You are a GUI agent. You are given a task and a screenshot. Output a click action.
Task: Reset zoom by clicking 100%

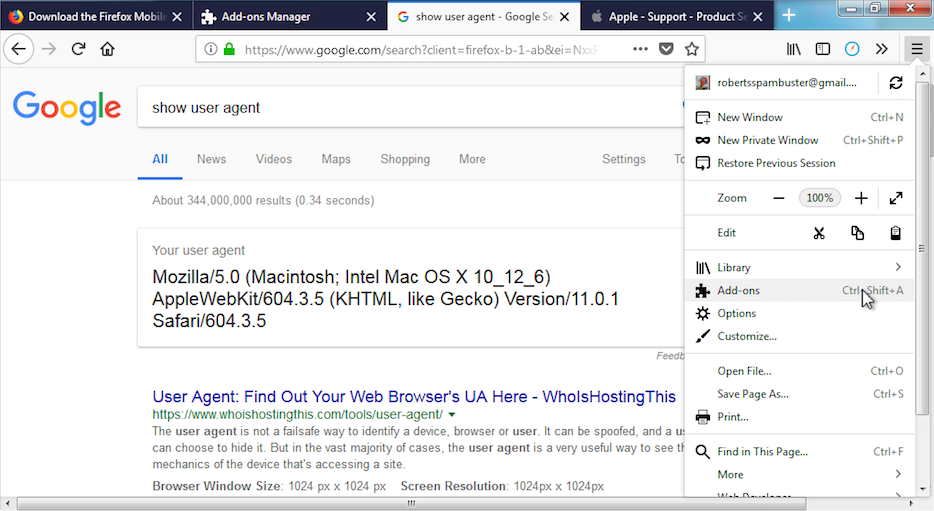click(820, 198)
